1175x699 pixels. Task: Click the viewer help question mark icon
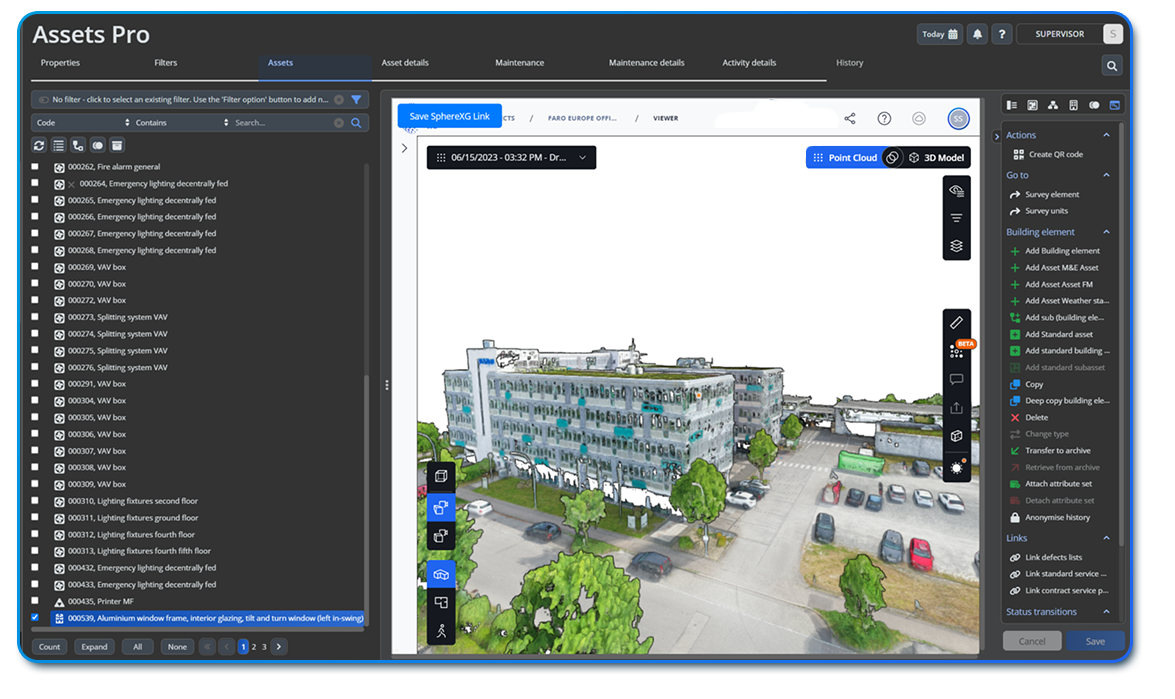(884, 118)
